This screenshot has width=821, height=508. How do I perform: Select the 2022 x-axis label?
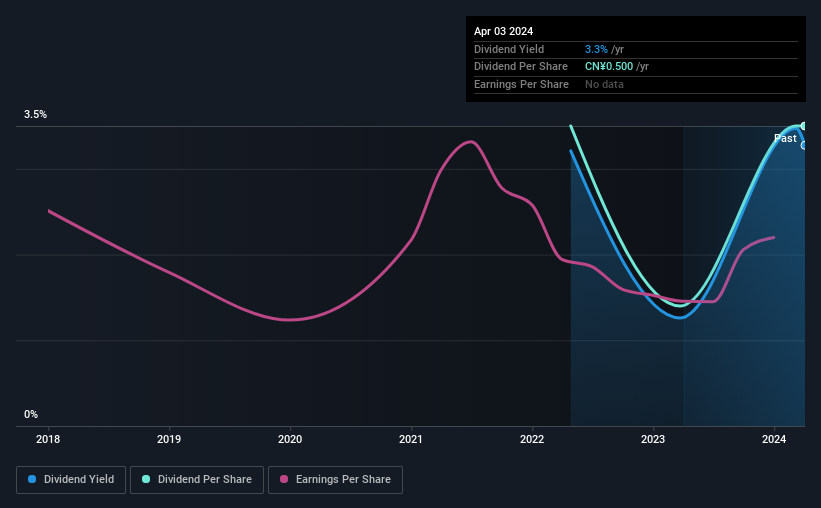[x=531, y=439]
